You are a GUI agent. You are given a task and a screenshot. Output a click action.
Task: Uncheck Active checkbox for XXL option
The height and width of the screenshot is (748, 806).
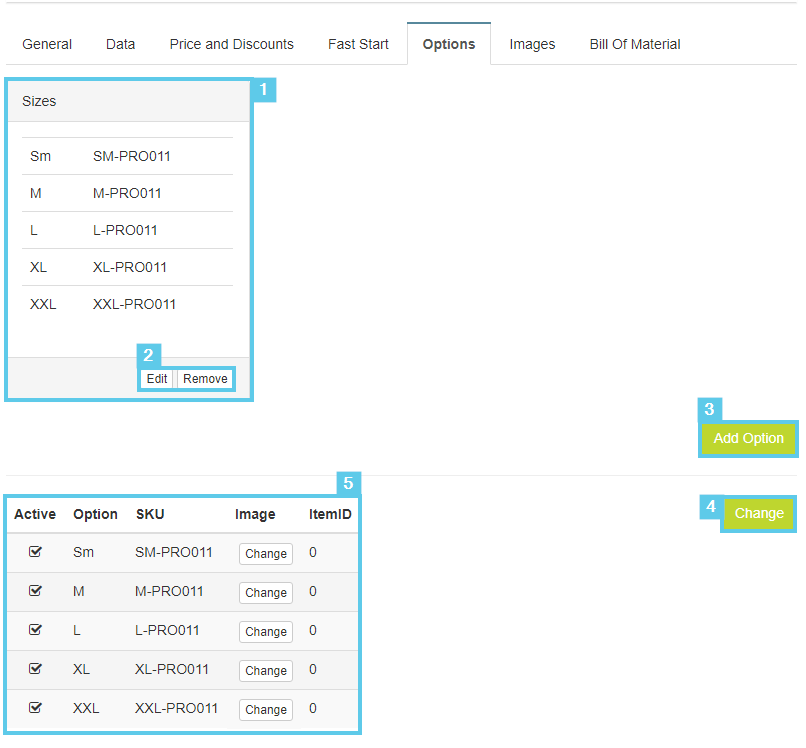(x=35, y=708)
